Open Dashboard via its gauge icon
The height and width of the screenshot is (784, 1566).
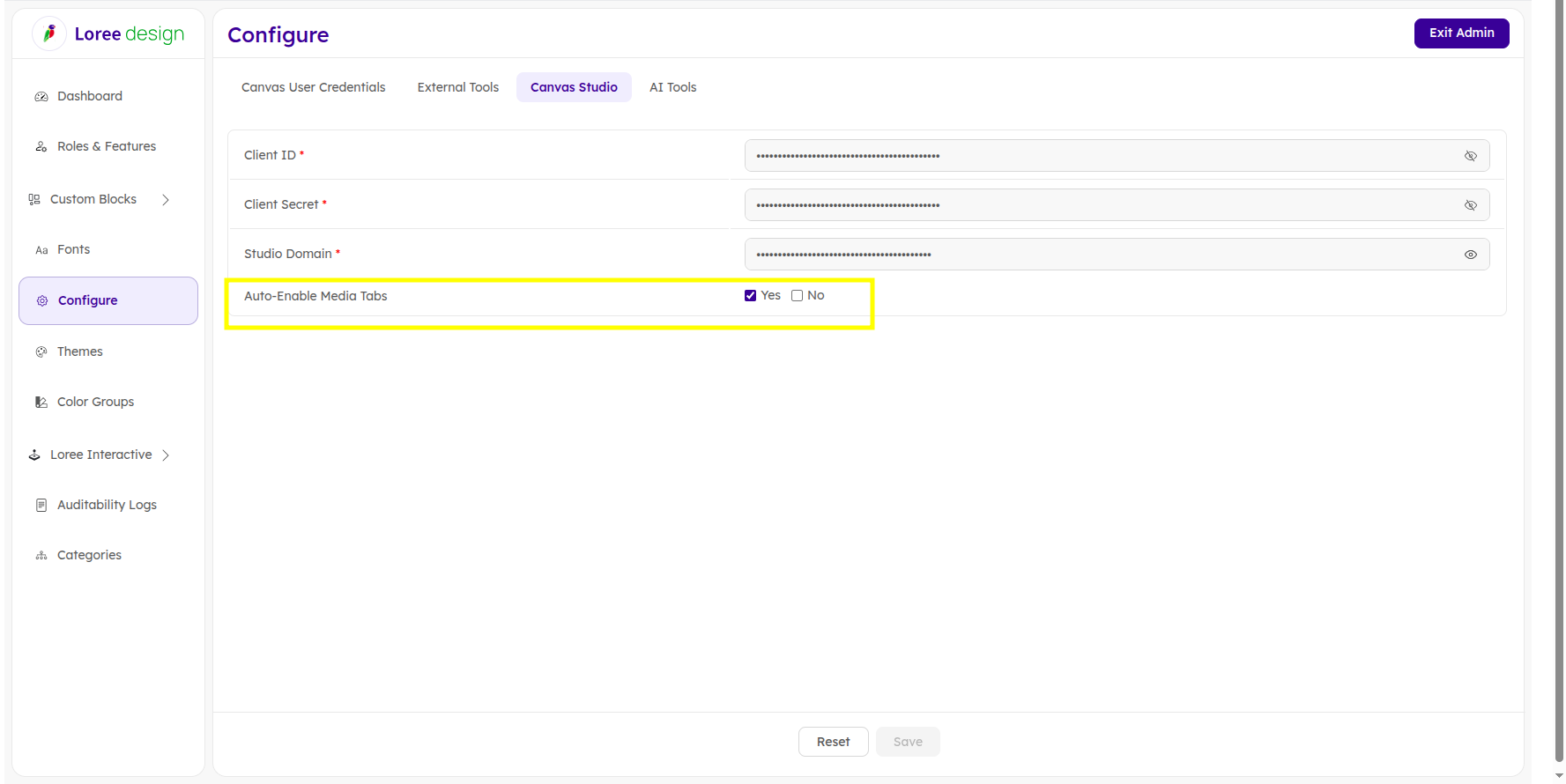click(x=41, y=97)
